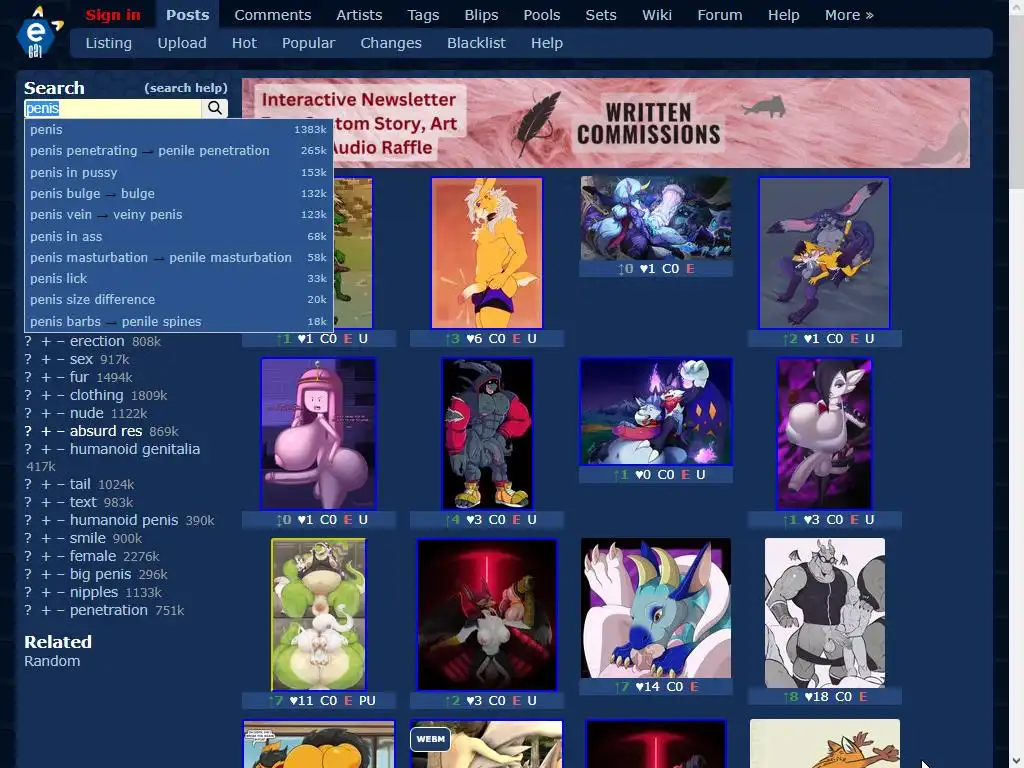Open the (search help) link
The height and width of the screenshot is (768, 1024).
(x=185, y=88)
